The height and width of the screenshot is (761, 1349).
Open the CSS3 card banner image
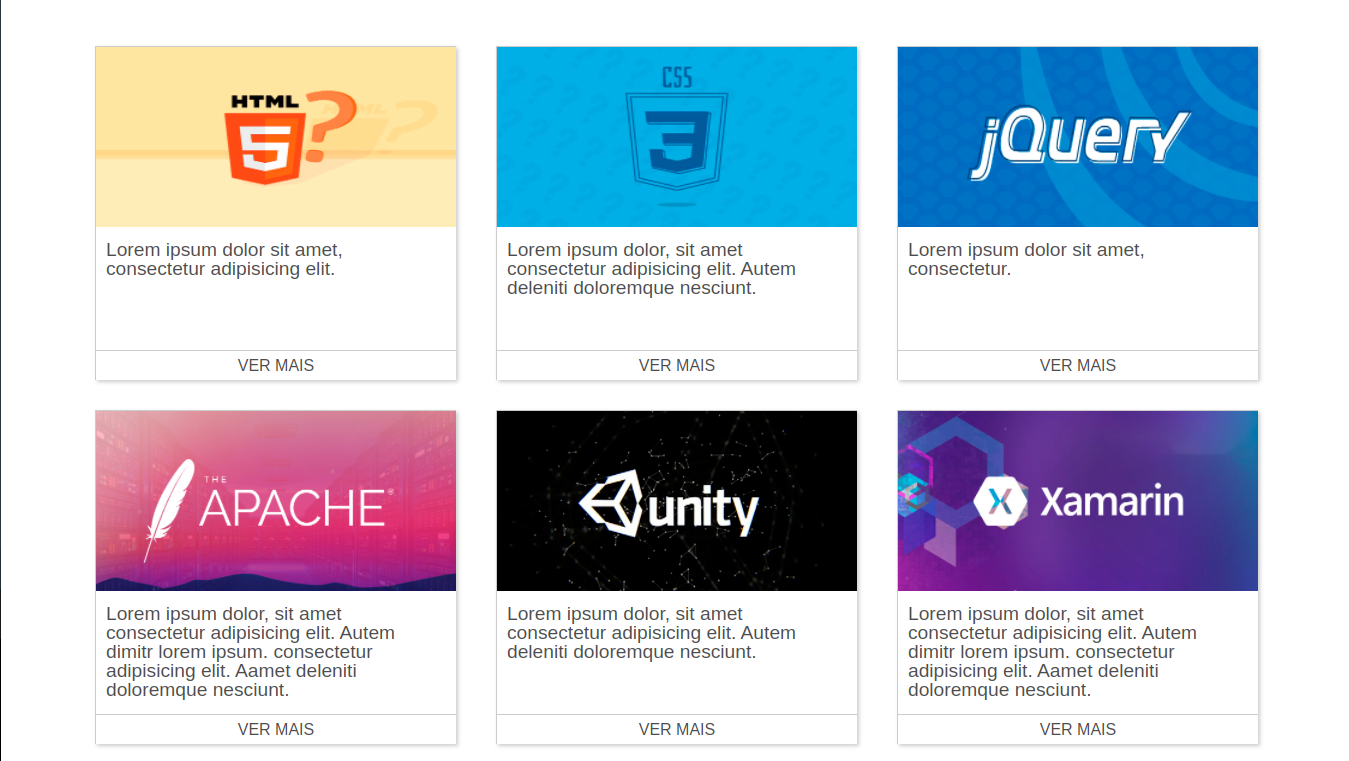[x=677, y=137]
